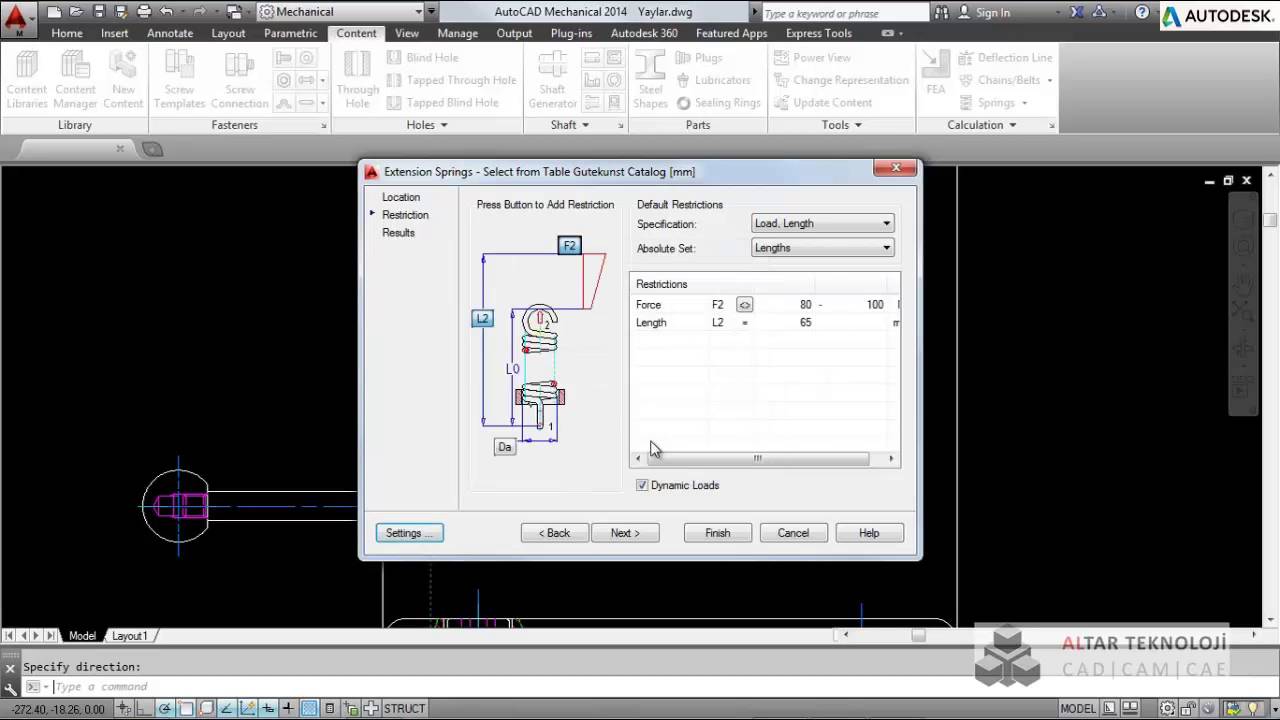Select the Sealing Rings tool
Viewport: 1280px width, 720px height.
point(719,103)
